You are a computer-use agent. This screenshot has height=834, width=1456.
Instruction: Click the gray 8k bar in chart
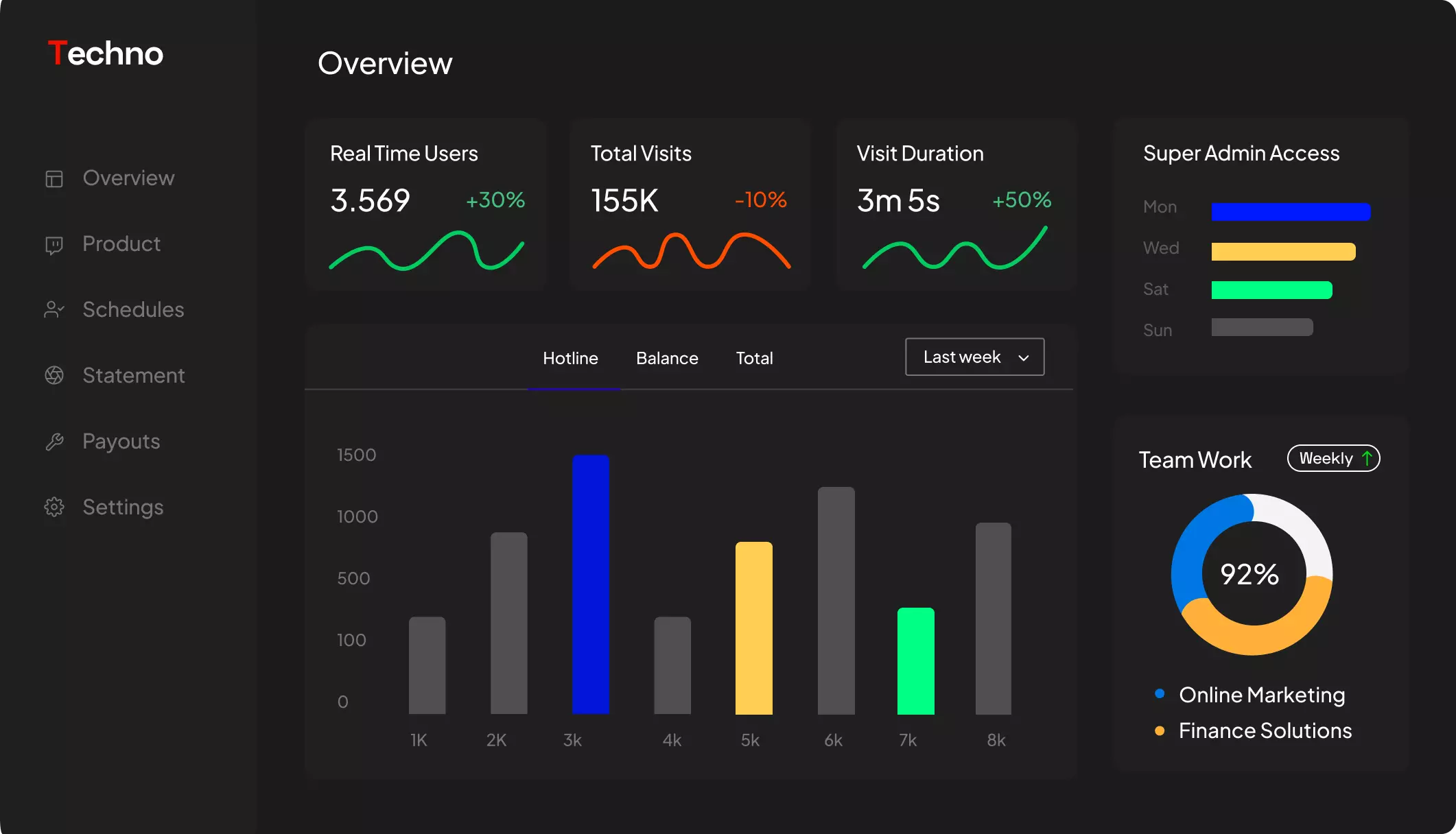994,619
